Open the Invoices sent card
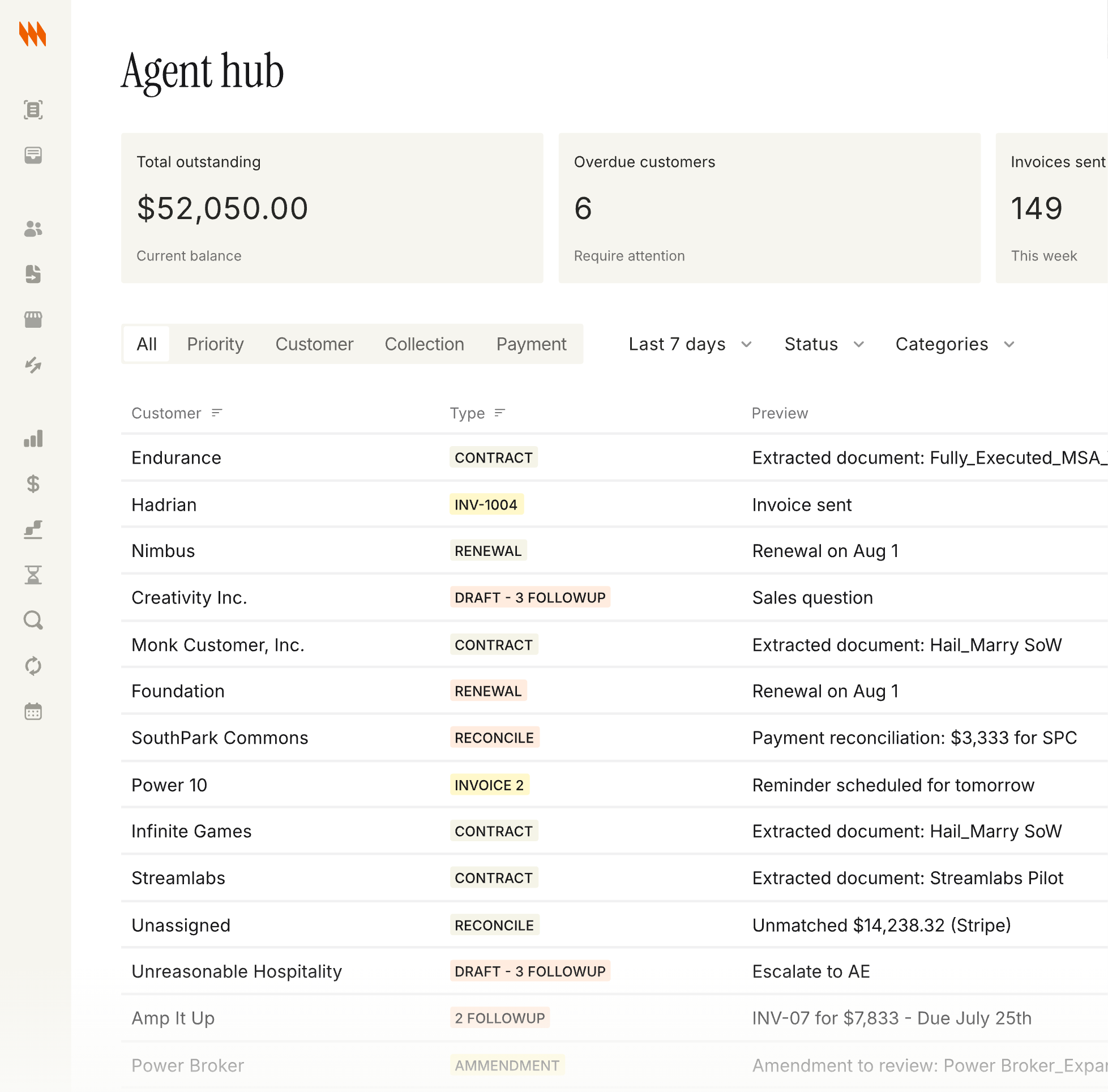Image resolution: width=1108 pixels, height=1092 pixels. point(1052,208)
